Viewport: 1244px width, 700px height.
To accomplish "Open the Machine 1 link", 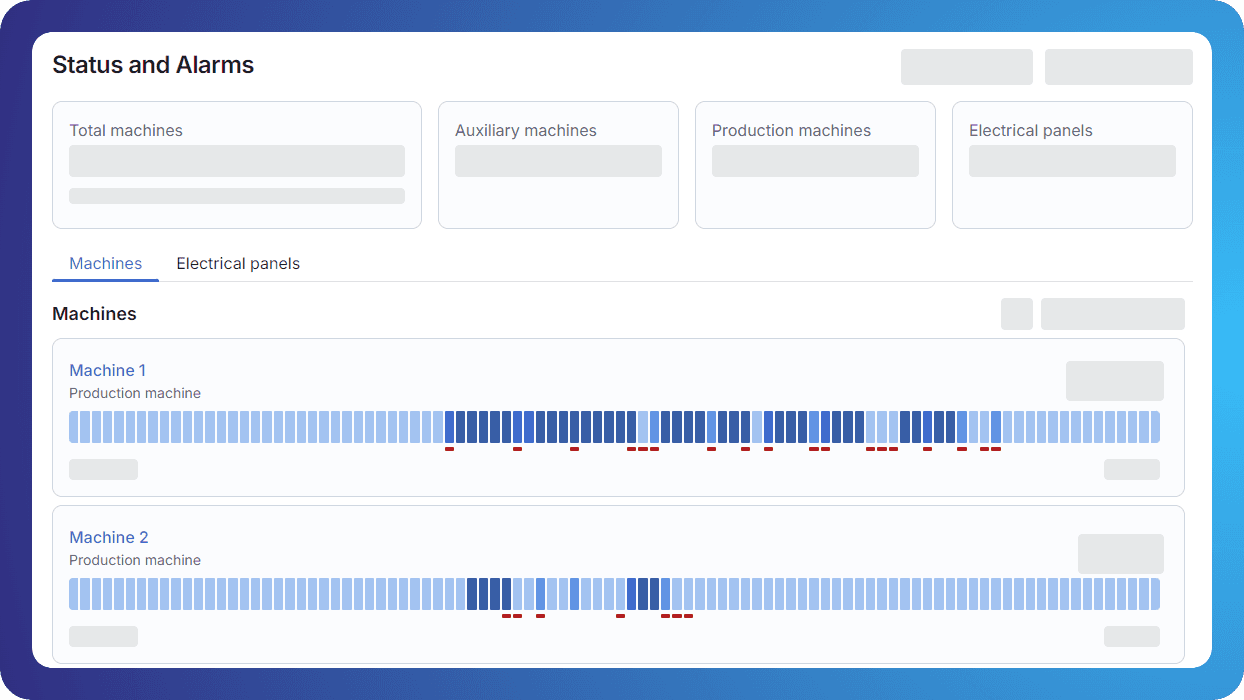I will click(107, 371).
